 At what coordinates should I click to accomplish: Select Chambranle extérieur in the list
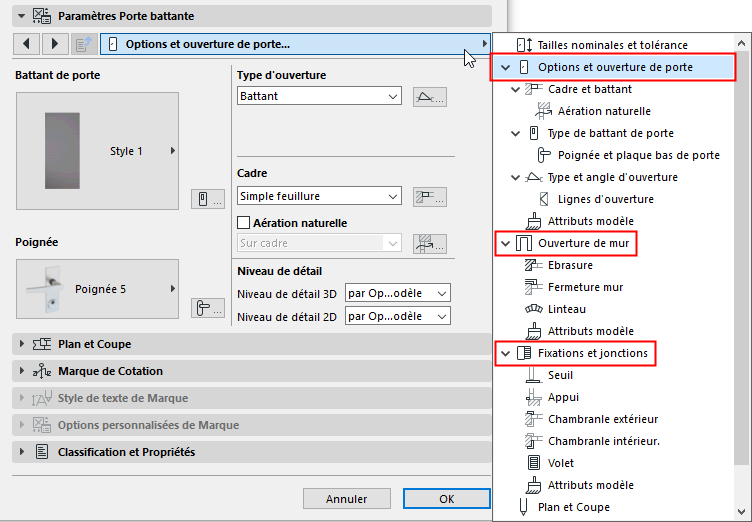tap(603, 419)
